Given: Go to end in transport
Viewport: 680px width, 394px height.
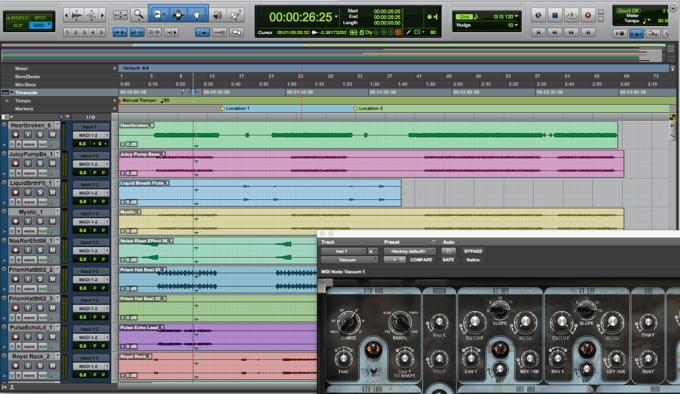Looking at the screenshot, I should tap(588, 32).
